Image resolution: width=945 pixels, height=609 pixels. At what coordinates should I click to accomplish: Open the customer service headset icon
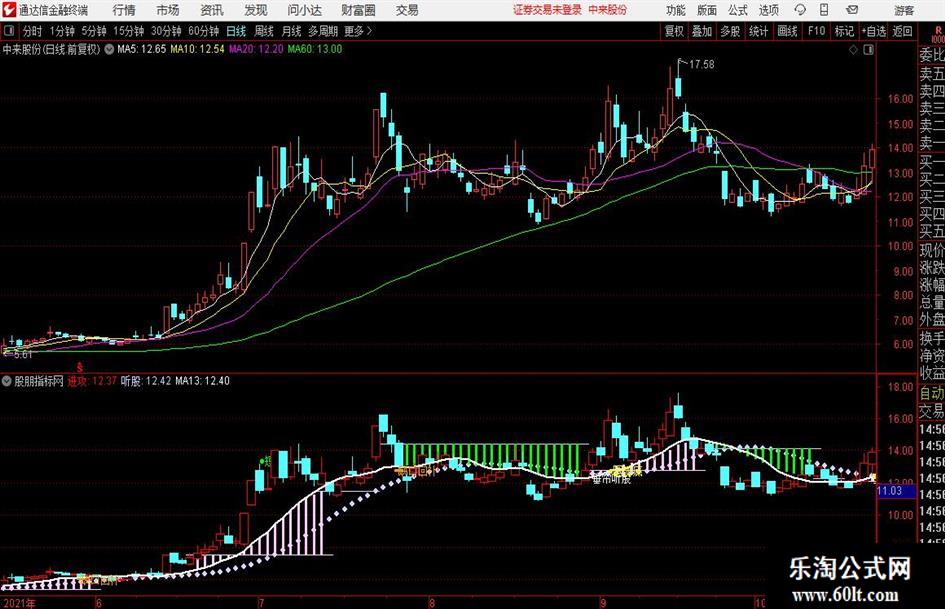(x=800, y=10)
